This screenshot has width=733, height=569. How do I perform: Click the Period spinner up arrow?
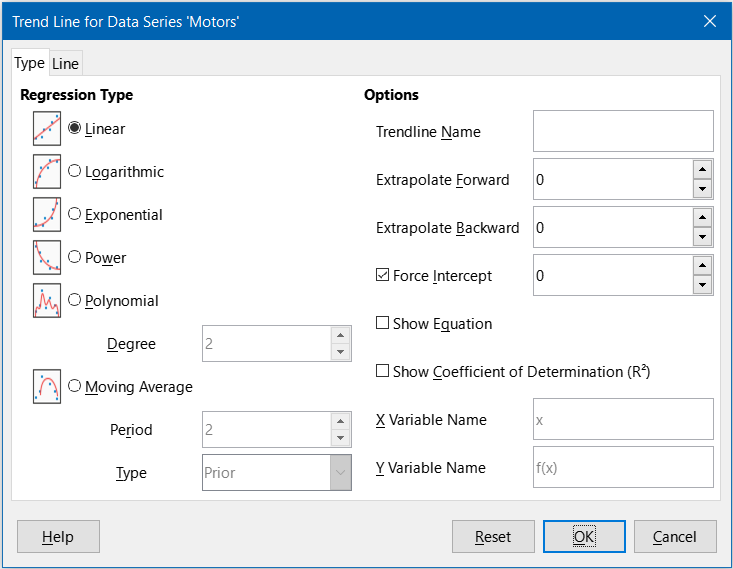[340, 421]
